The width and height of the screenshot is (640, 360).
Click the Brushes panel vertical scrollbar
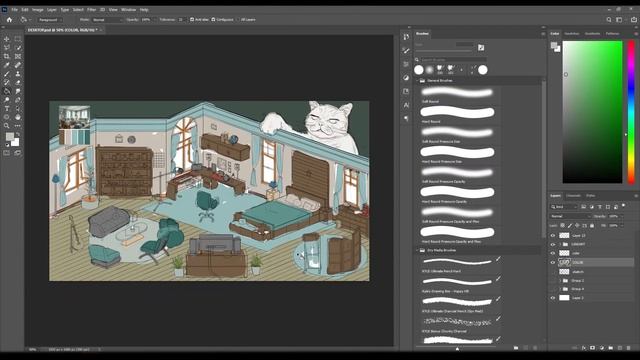[x=543, y=159]
